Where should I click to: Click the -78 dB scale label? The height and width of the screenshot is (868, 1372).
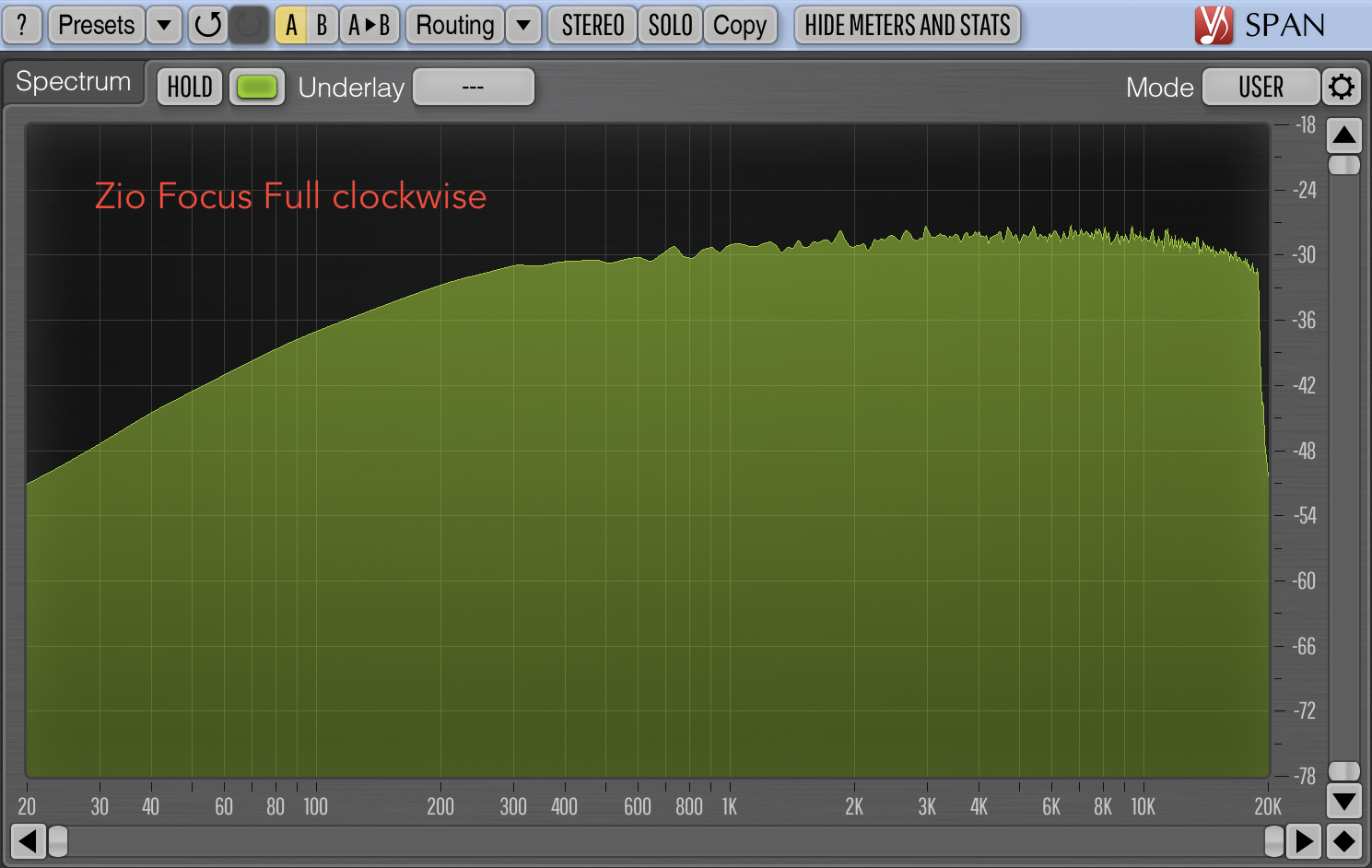point(1305,776)
